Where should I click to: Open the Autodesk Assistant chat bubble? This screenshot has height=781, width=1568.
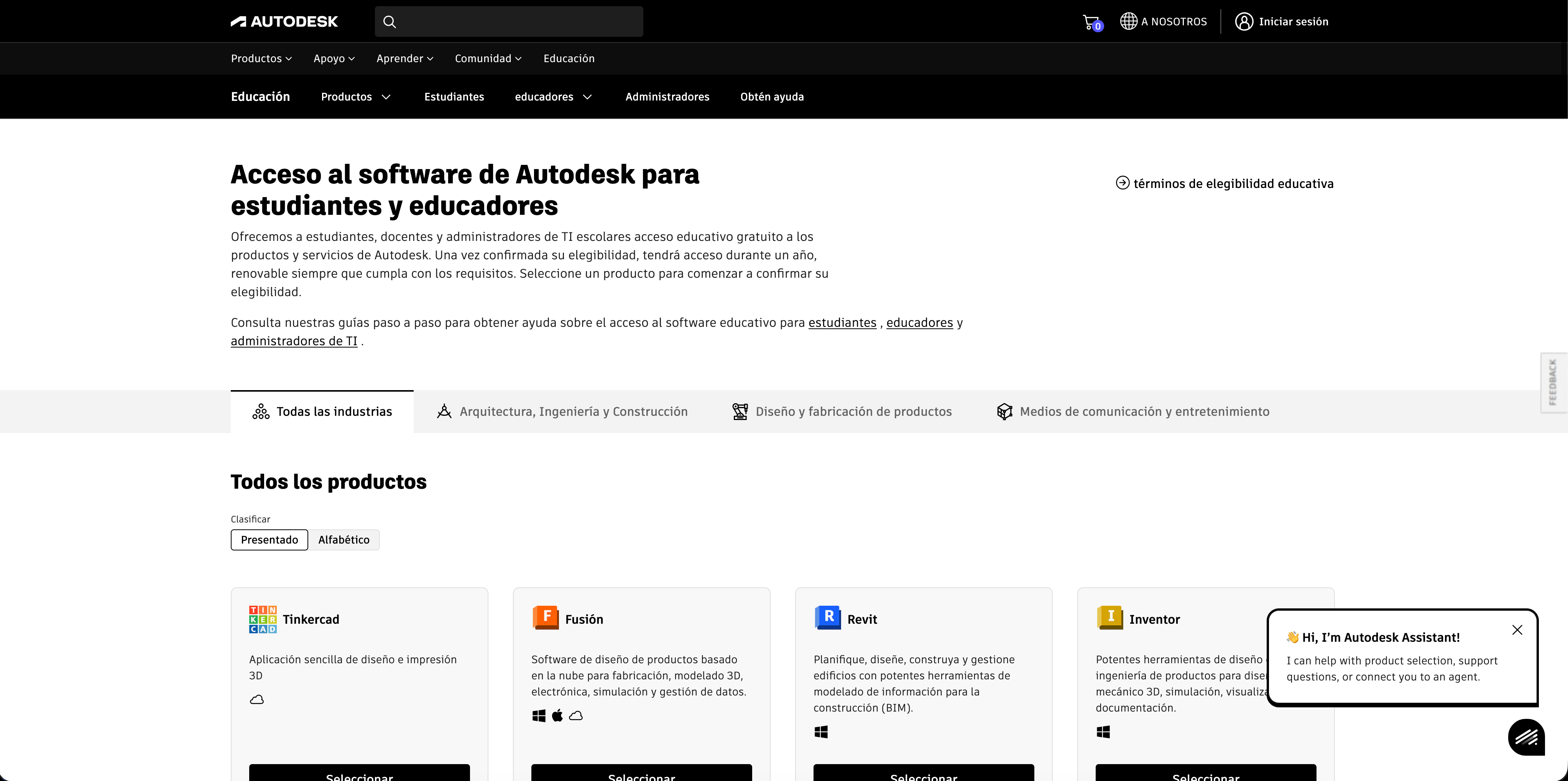click(1526, 737)
